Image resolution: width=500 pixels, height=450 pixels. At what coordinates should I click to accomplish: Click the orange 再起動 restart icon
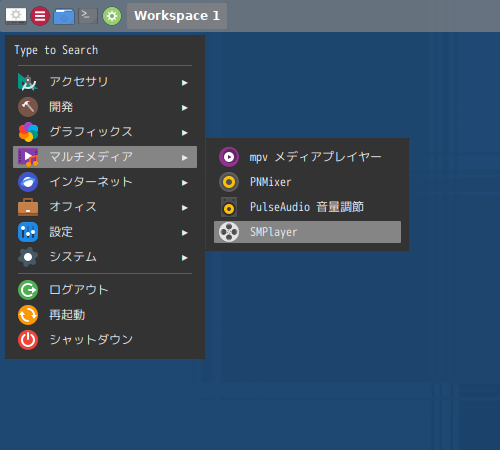[x=28, y=315]
